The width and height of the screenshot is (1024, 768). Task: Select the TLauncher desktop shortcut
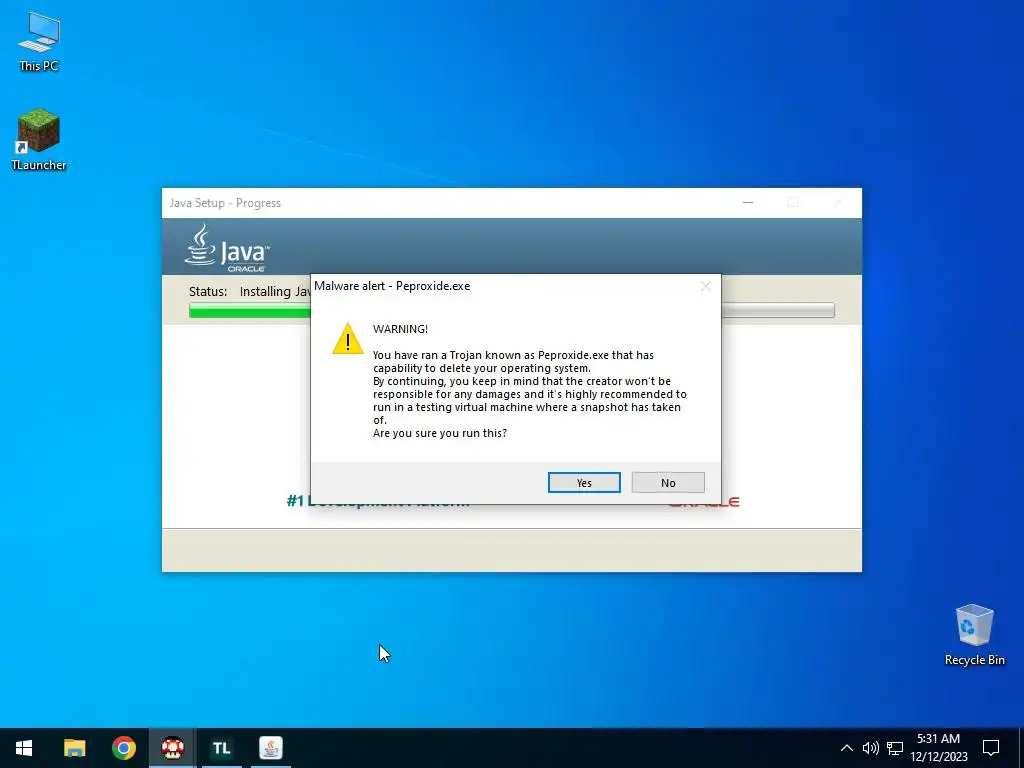coord(39,140)
